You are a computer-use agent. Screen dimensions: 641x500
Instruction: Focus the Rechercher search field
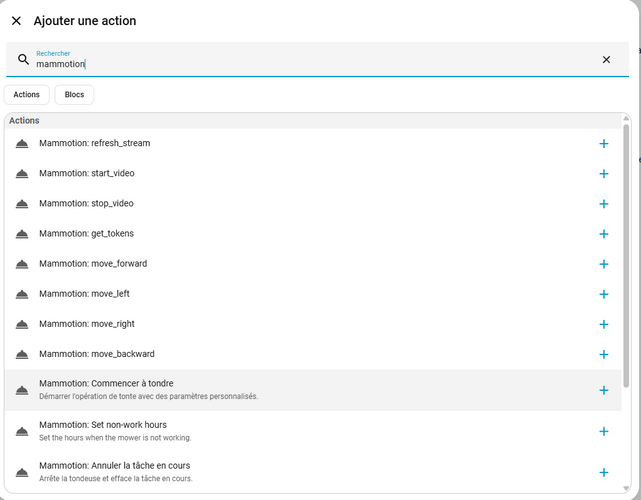point(317,59)
